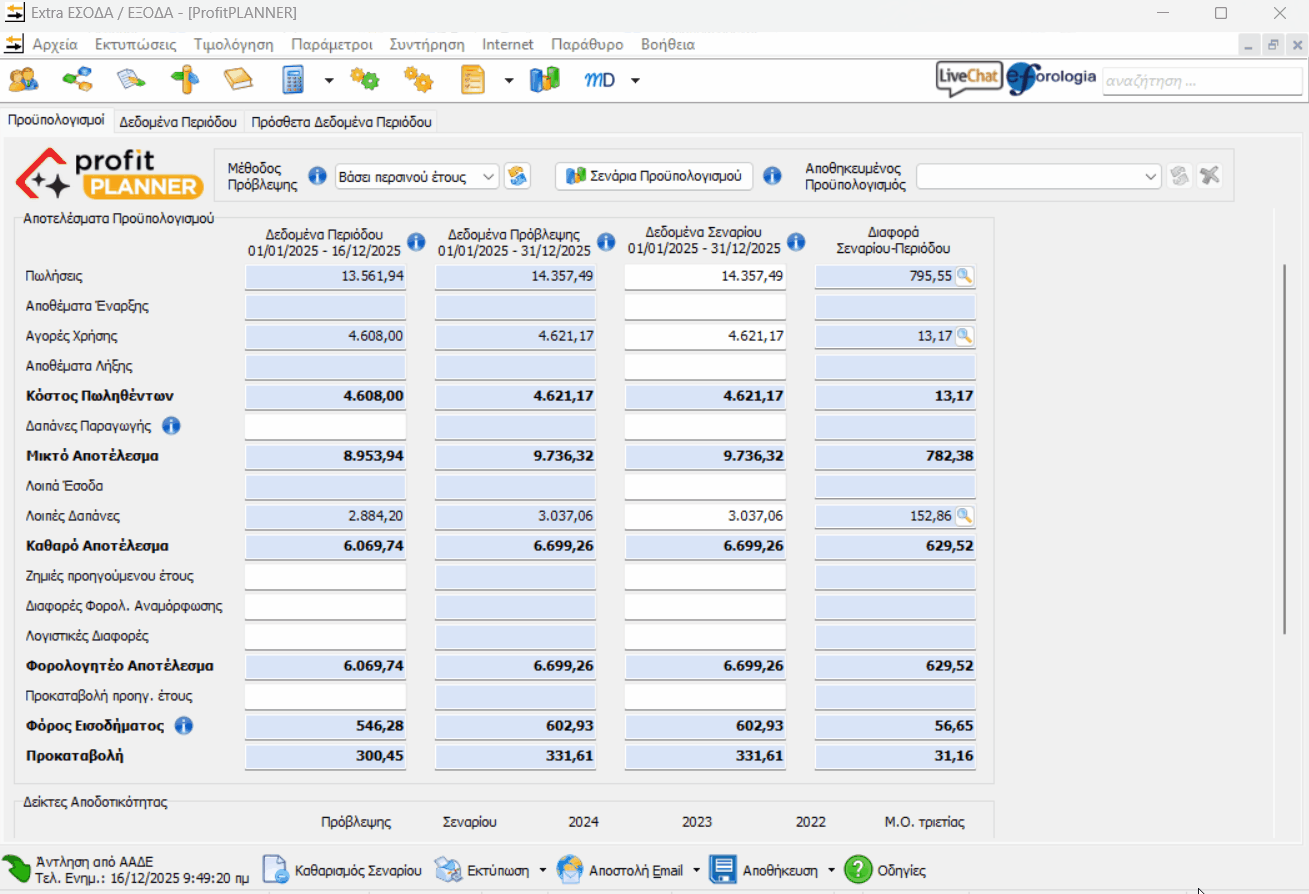
Task: Click the vertical scrollbar on right side
Action: coord(1286,450)
